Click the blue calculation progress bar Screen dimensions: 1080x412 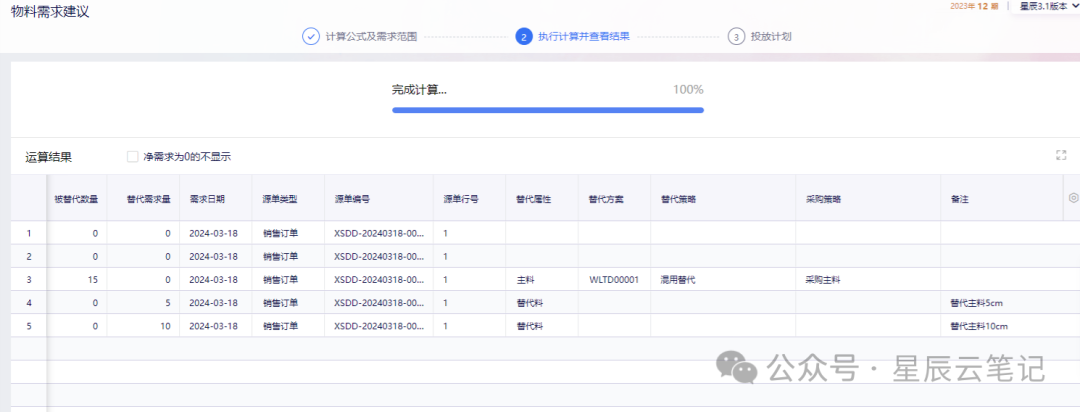coord(548,110)
